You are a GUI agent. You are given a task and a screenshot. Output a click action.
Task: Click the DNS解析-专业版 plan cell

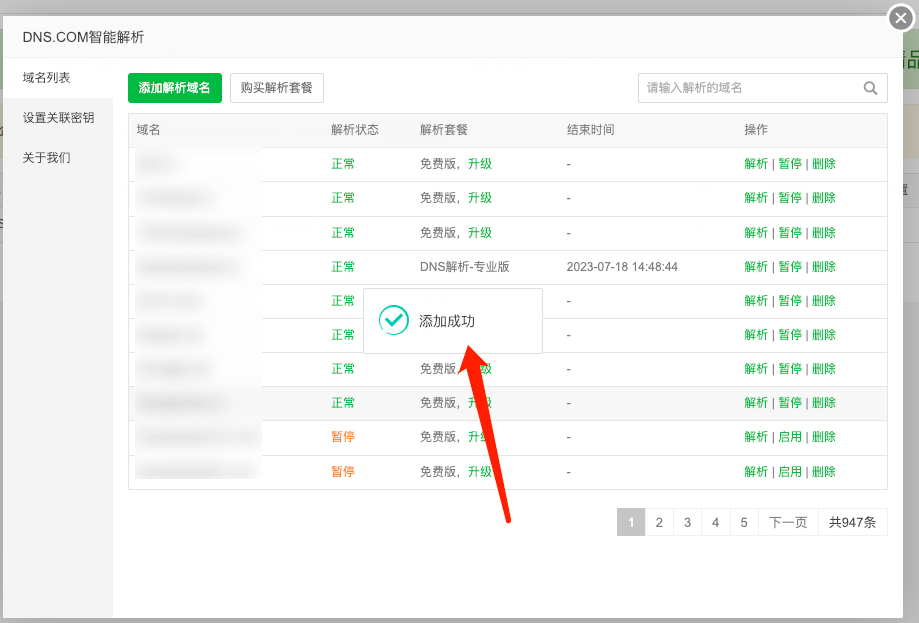(465, 267)
